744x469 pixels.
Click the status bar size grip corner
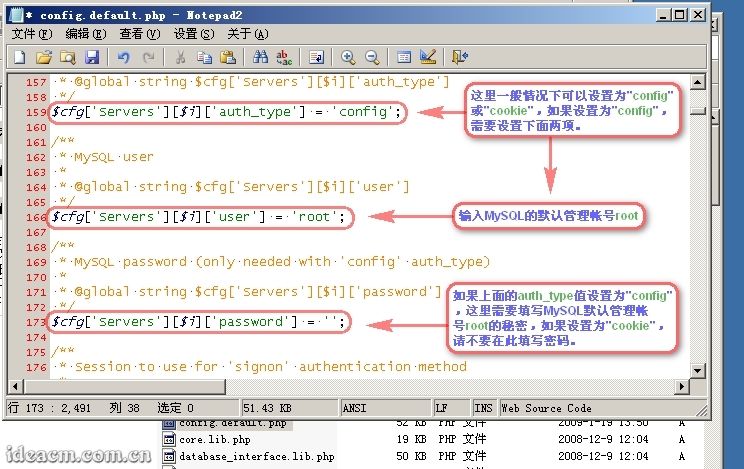pos(701,409)
